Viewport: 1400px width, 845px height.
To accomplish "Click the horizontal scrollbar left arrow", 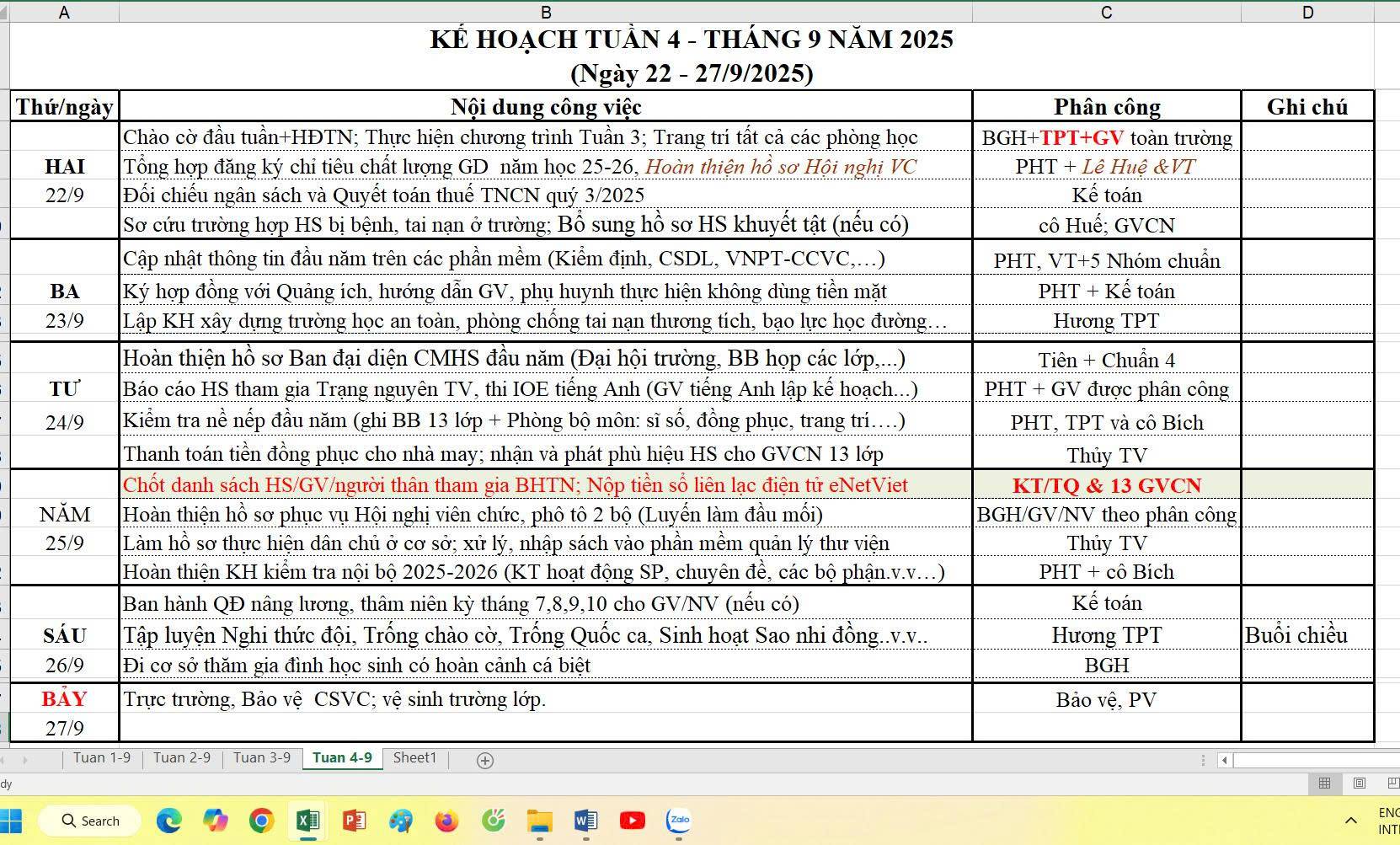I will 1225,760.
